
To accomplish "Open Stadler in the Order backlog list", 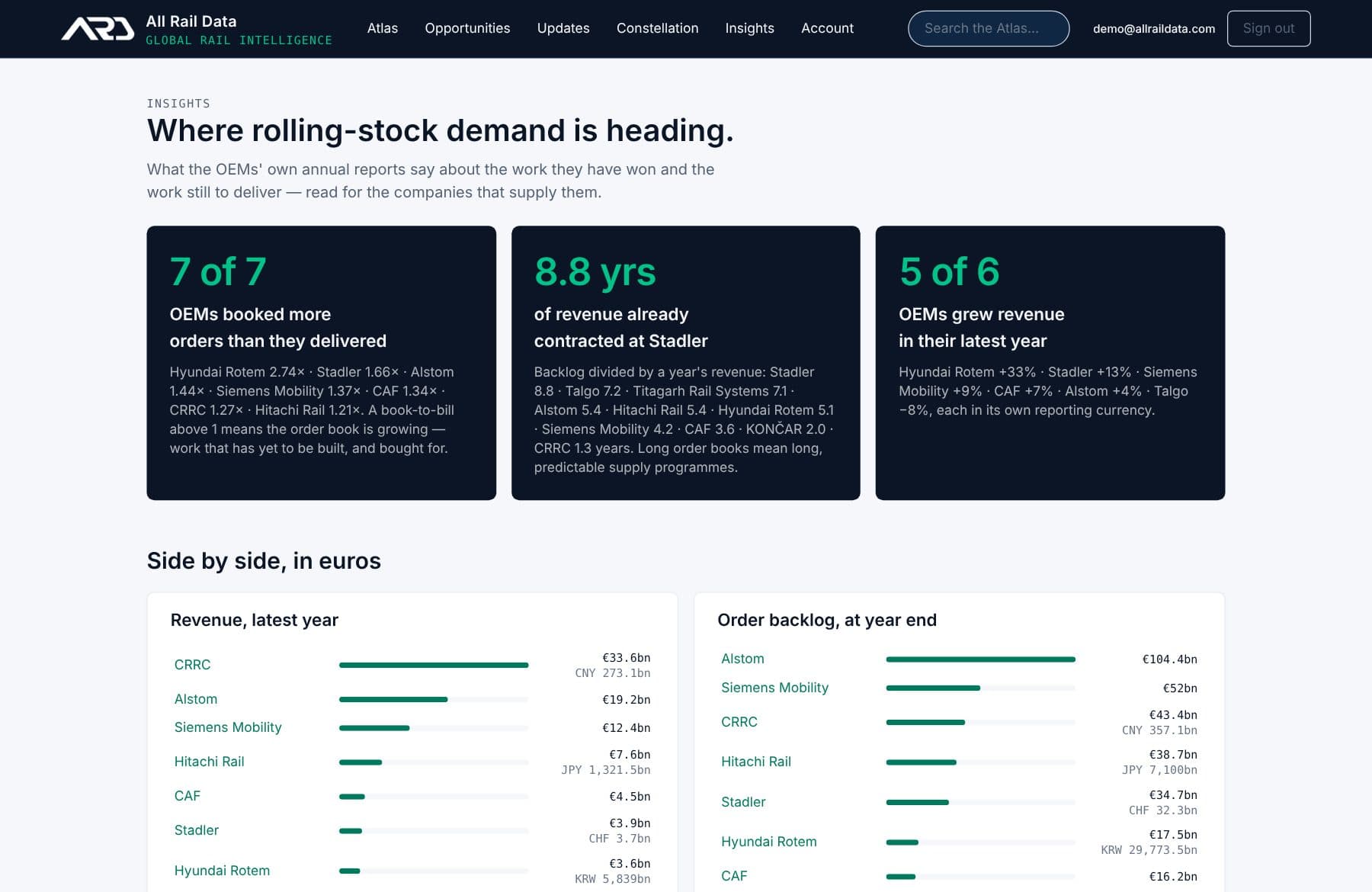I will [x=743, y=802].
